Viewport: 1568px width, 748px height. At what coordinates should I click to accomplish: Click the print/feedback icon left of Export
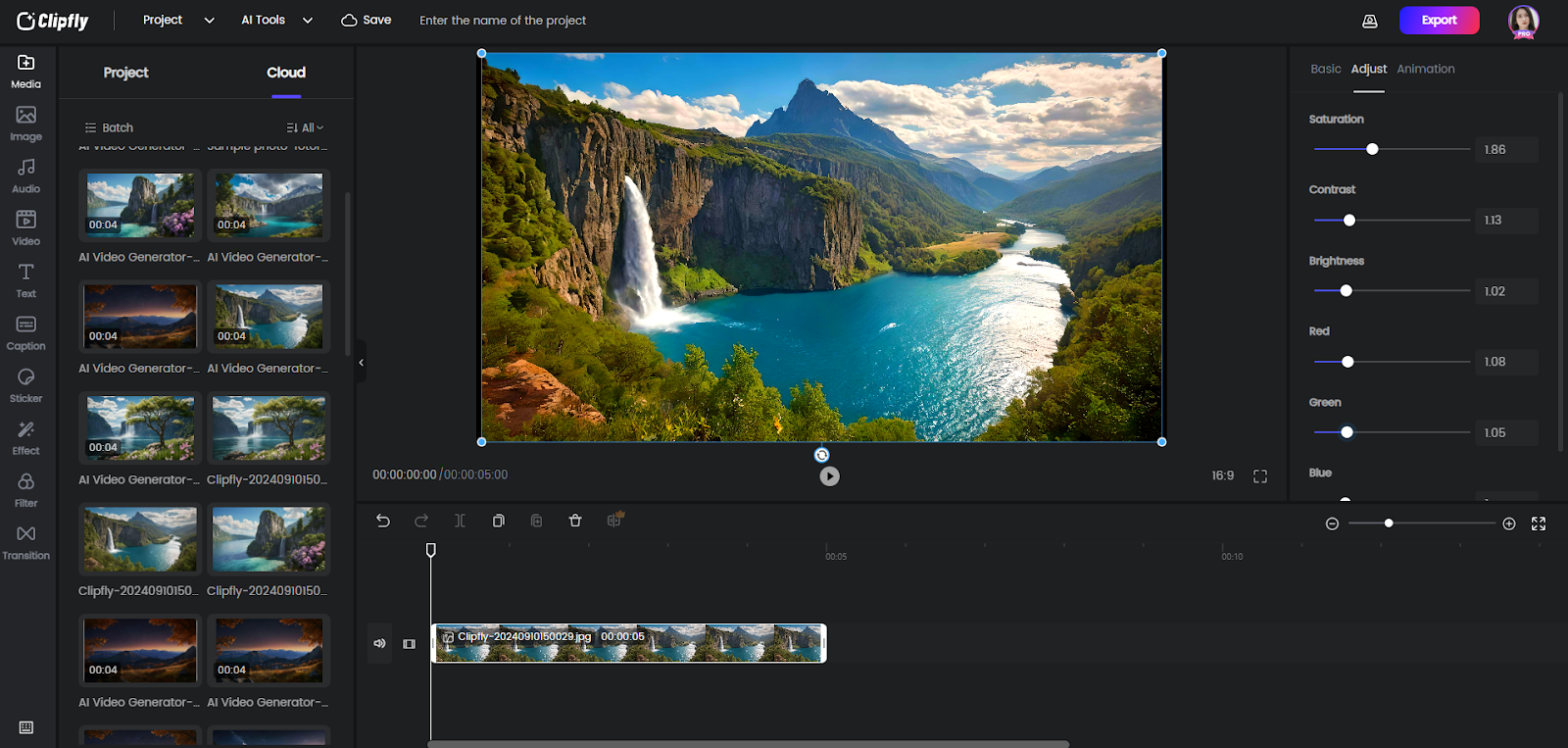click(x=1370, y=21)
